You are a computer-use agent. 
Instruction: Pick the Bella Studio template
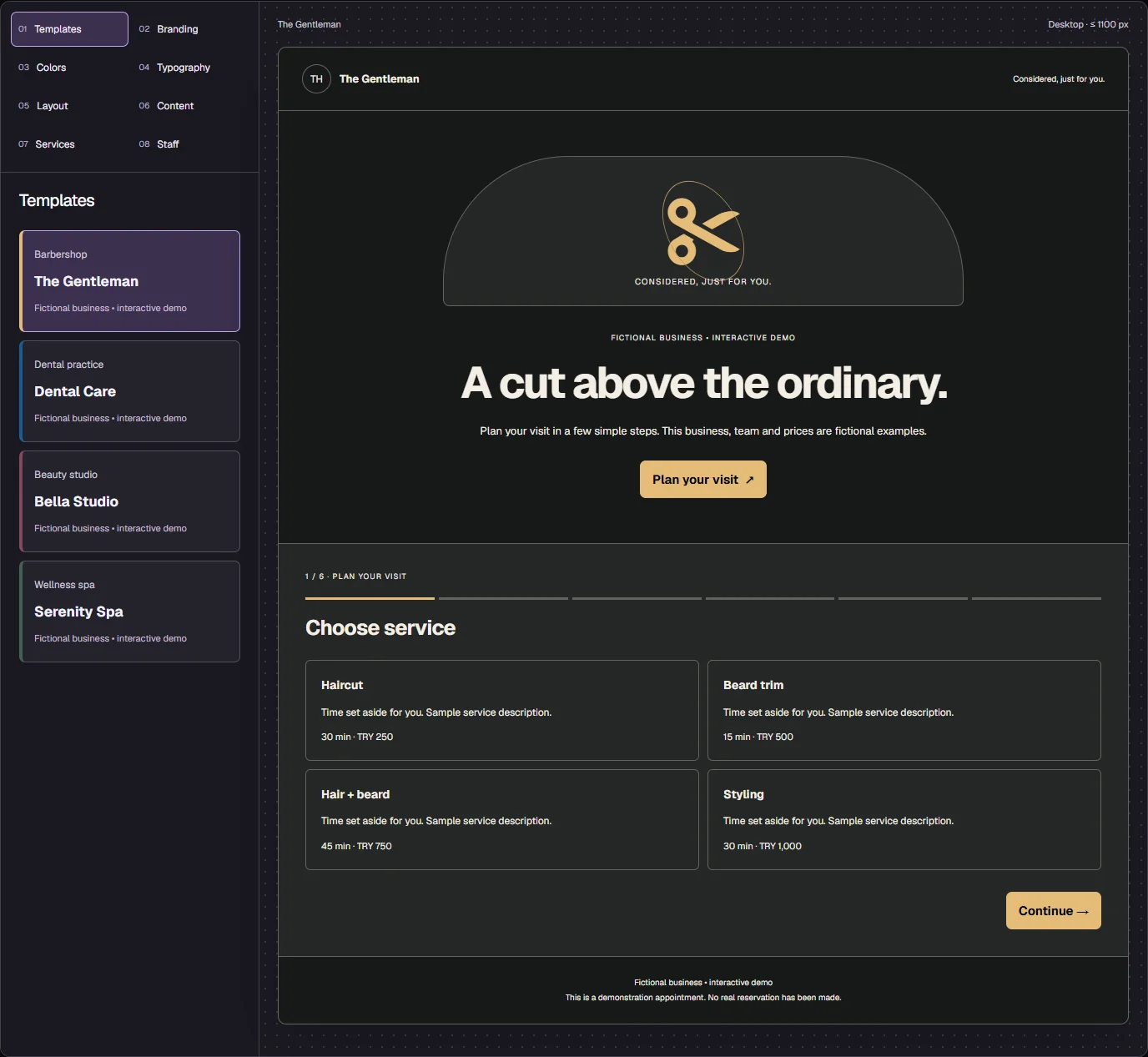(x=129, y=501)
